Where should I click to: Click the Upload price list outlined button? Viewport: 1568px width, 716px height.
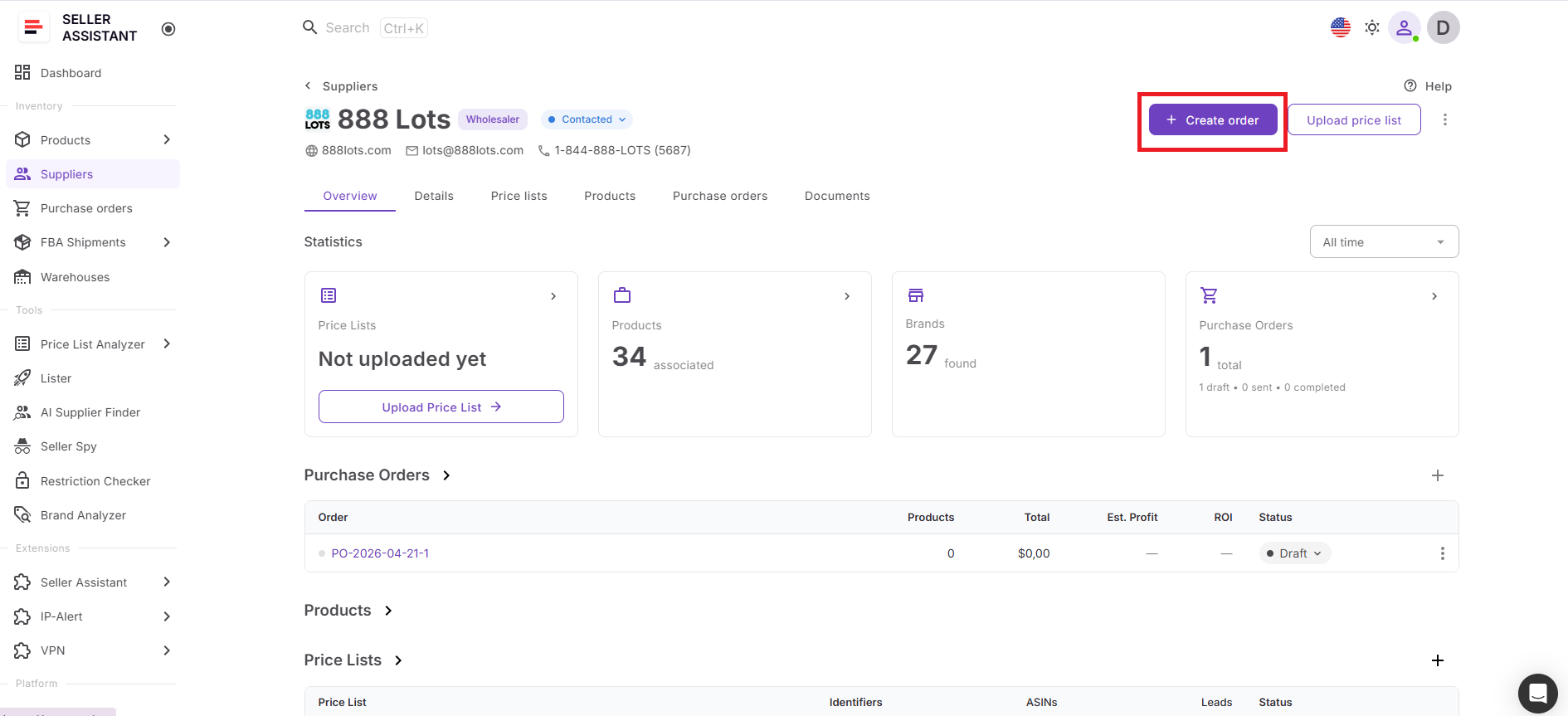pos(1354,120)
